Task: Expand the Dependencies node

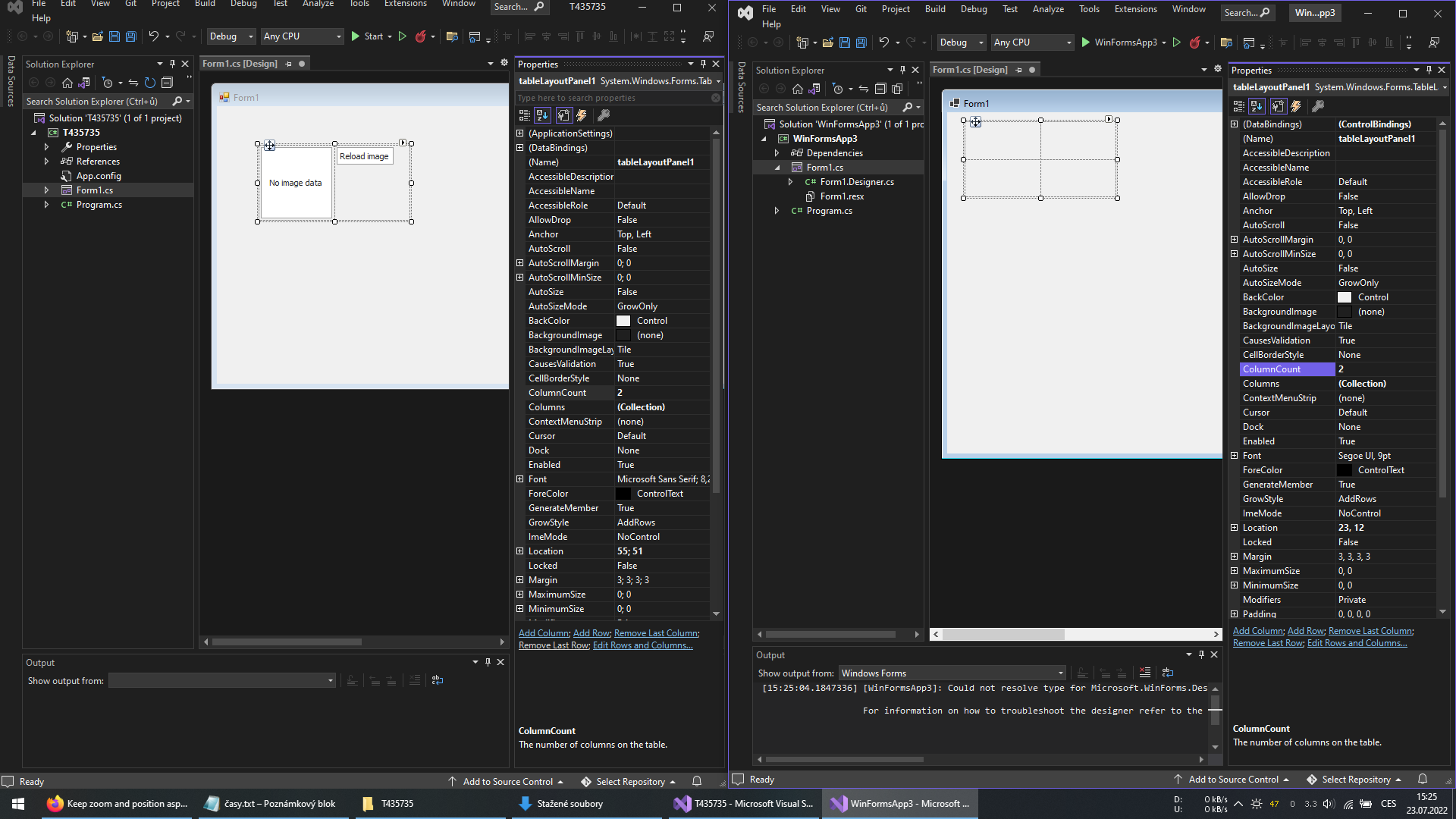Action: [x=776, y=152]
